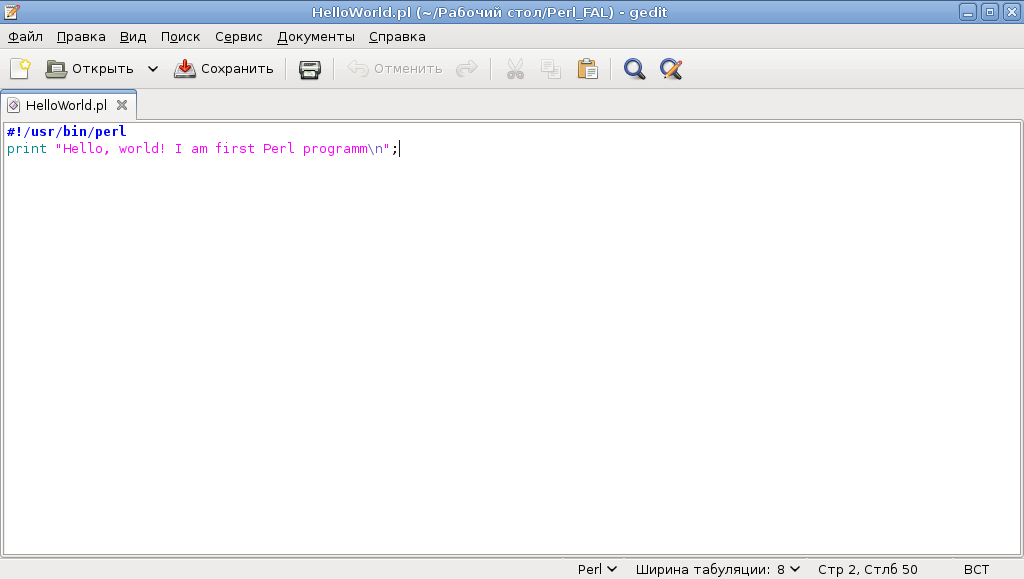The image size is (1024, 579).
Task: Open search with the magnifying glass icon
Action: point(634,68)
